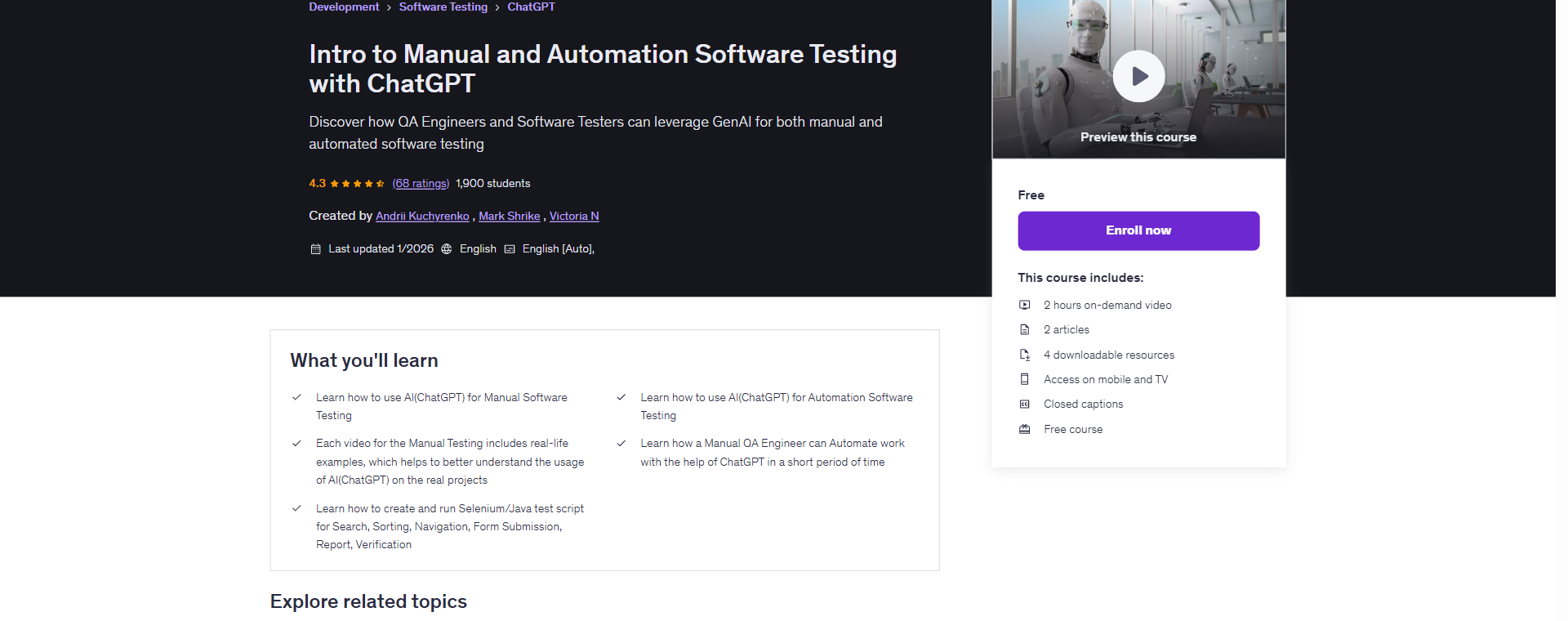1568x621 pixels.
Task: Click 'Free course' text
Action: click(1073, 429)
